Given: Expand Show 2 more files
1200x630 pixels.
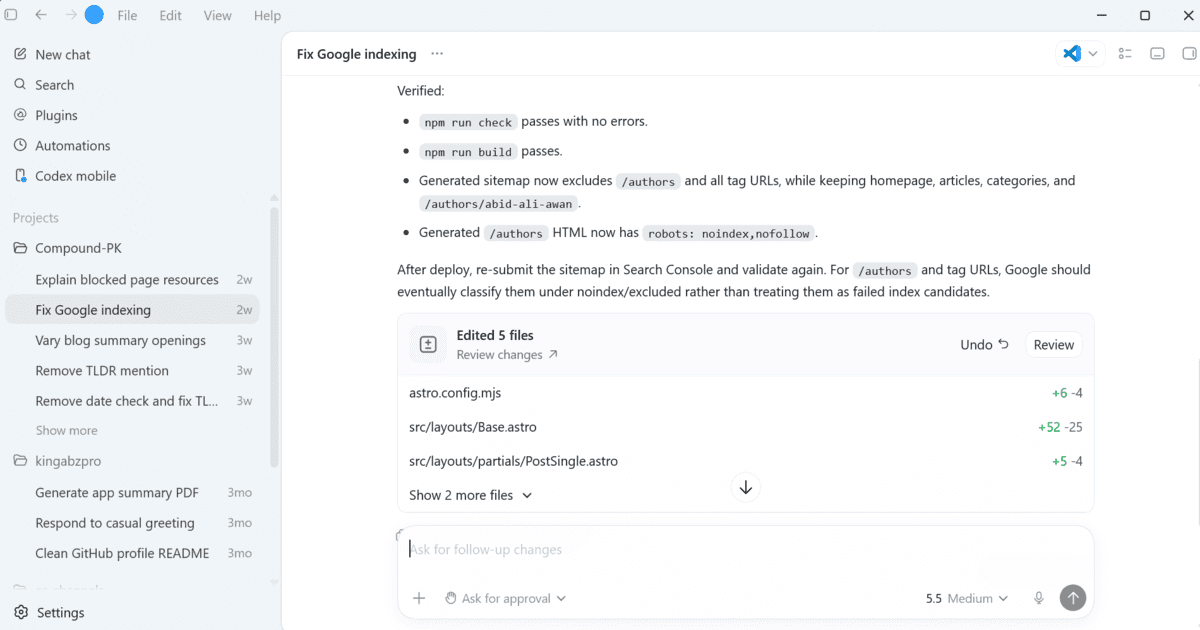Looking at the screenshot, I should [471, 495].
